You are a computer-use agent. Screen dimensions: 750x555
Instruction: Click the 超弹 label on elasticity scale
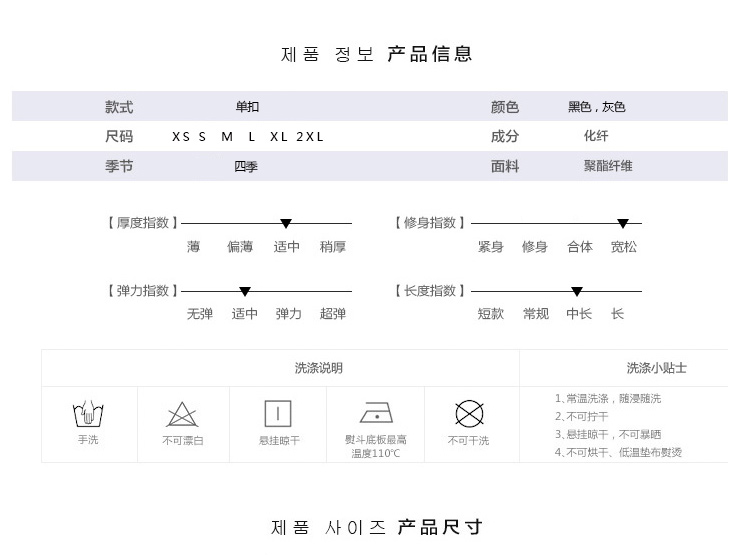tap(333, 314)
